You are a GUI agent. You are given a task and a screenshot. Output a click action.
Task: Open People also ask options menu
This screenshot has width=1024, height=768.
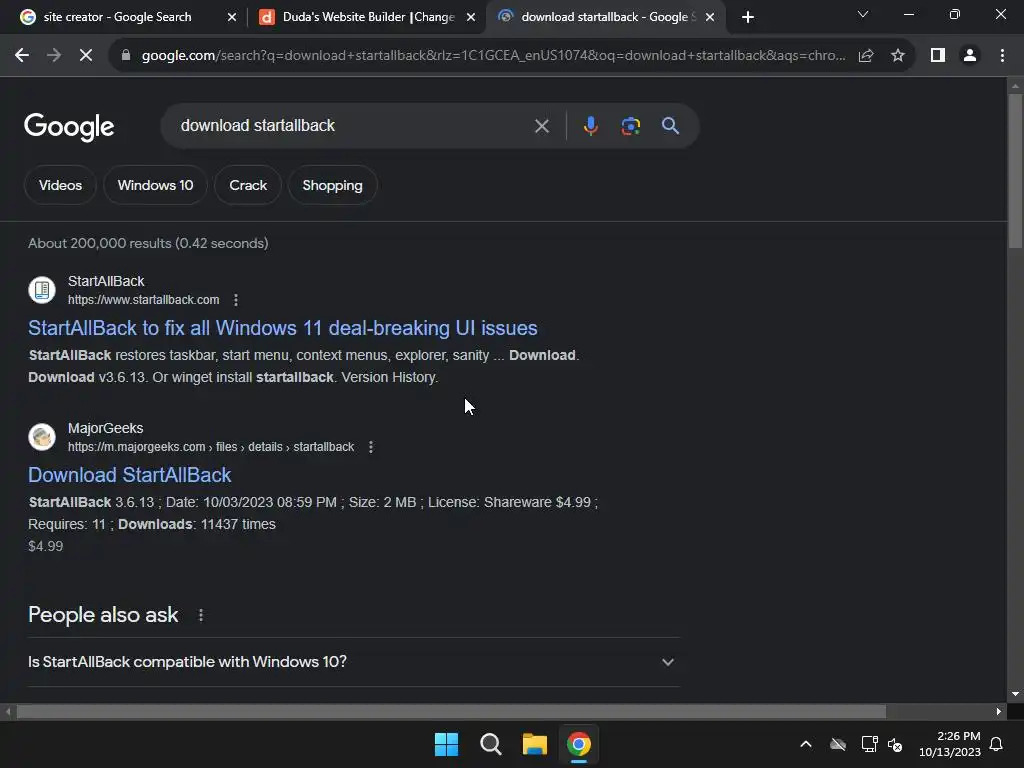tap(201, 615)
